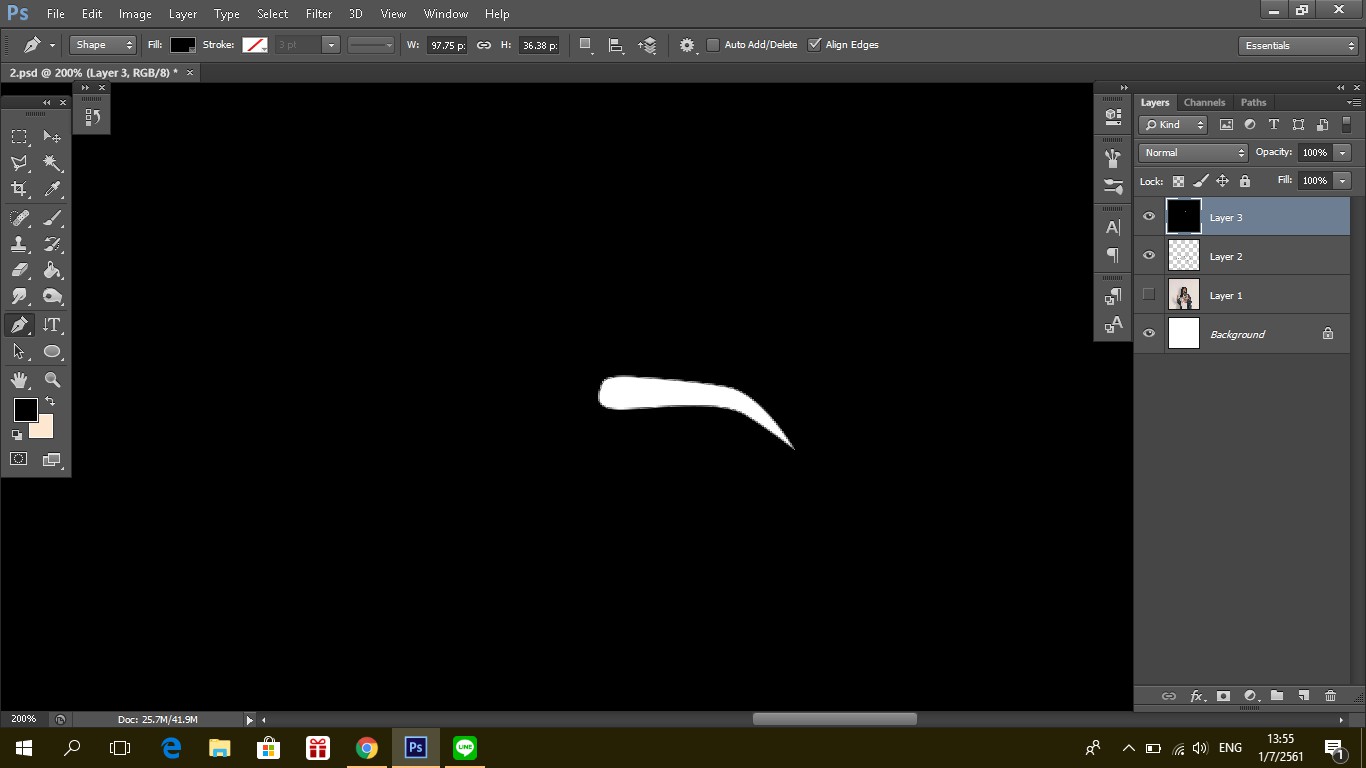The height and width of the screenshot is (768, 1366).
Task: Click the foreground color swatch
Action: [25, 409]
